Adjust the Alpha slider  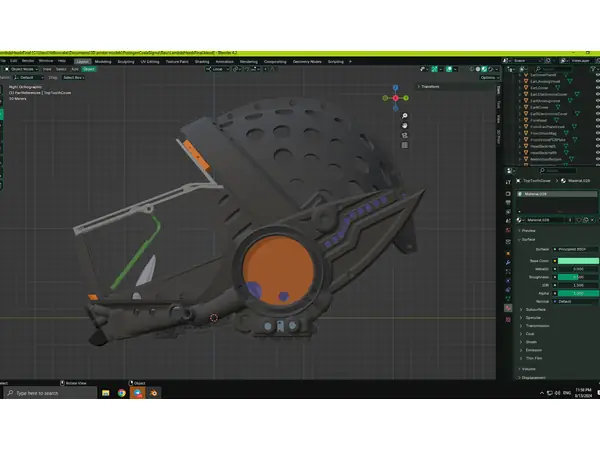578,293
